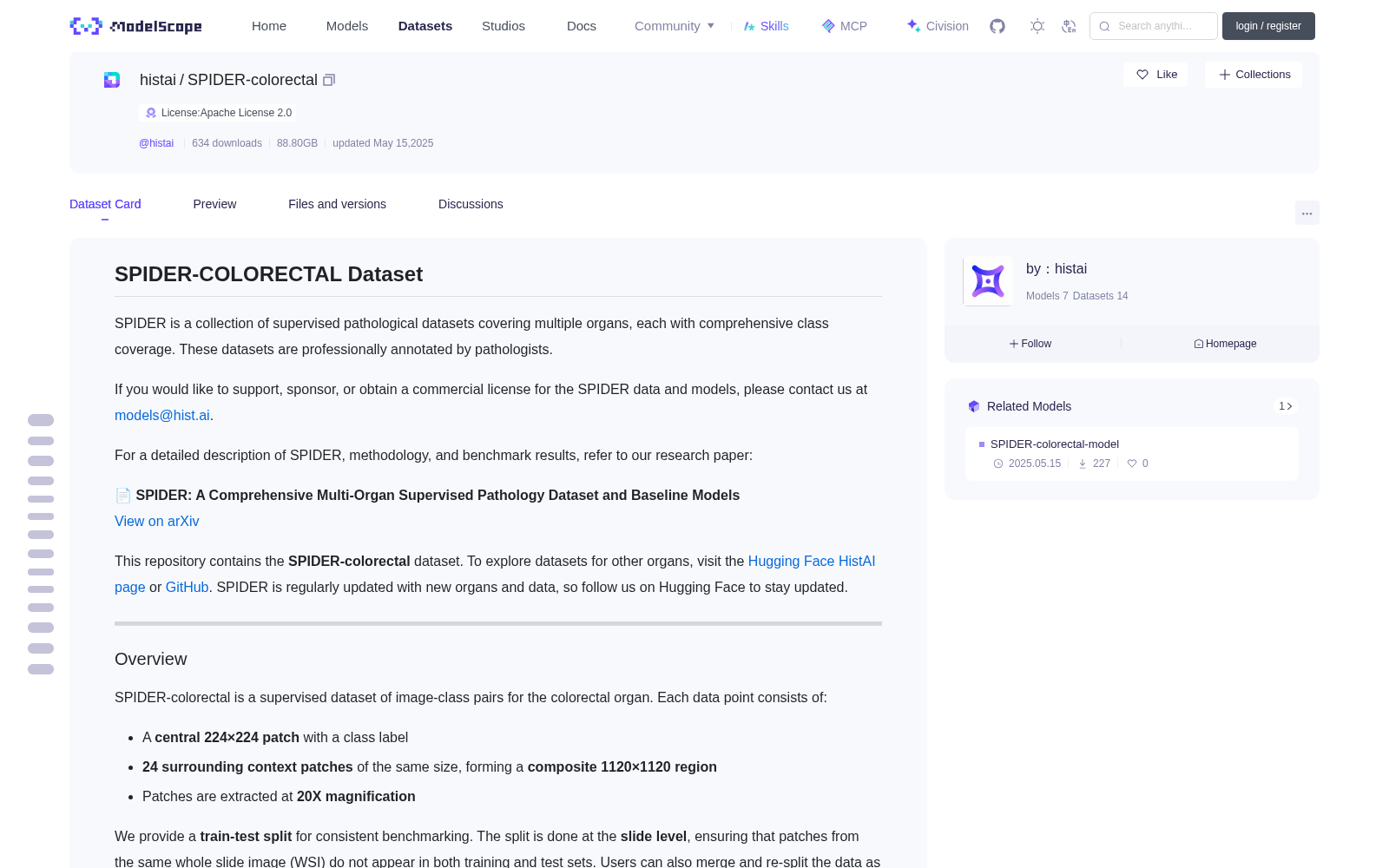Click the 634 downloads text
Image resolution: width=1389 pixels, height=868 pixels.
(227, 143)
